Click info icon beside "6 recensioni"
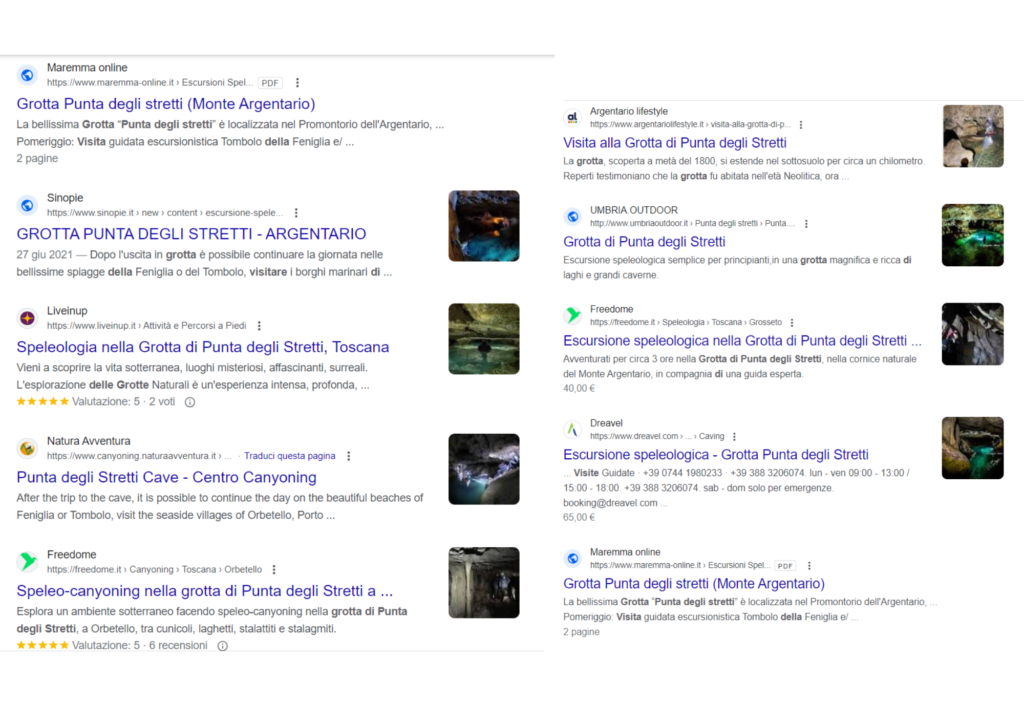 pyautogui.click(x=222, y=646)
